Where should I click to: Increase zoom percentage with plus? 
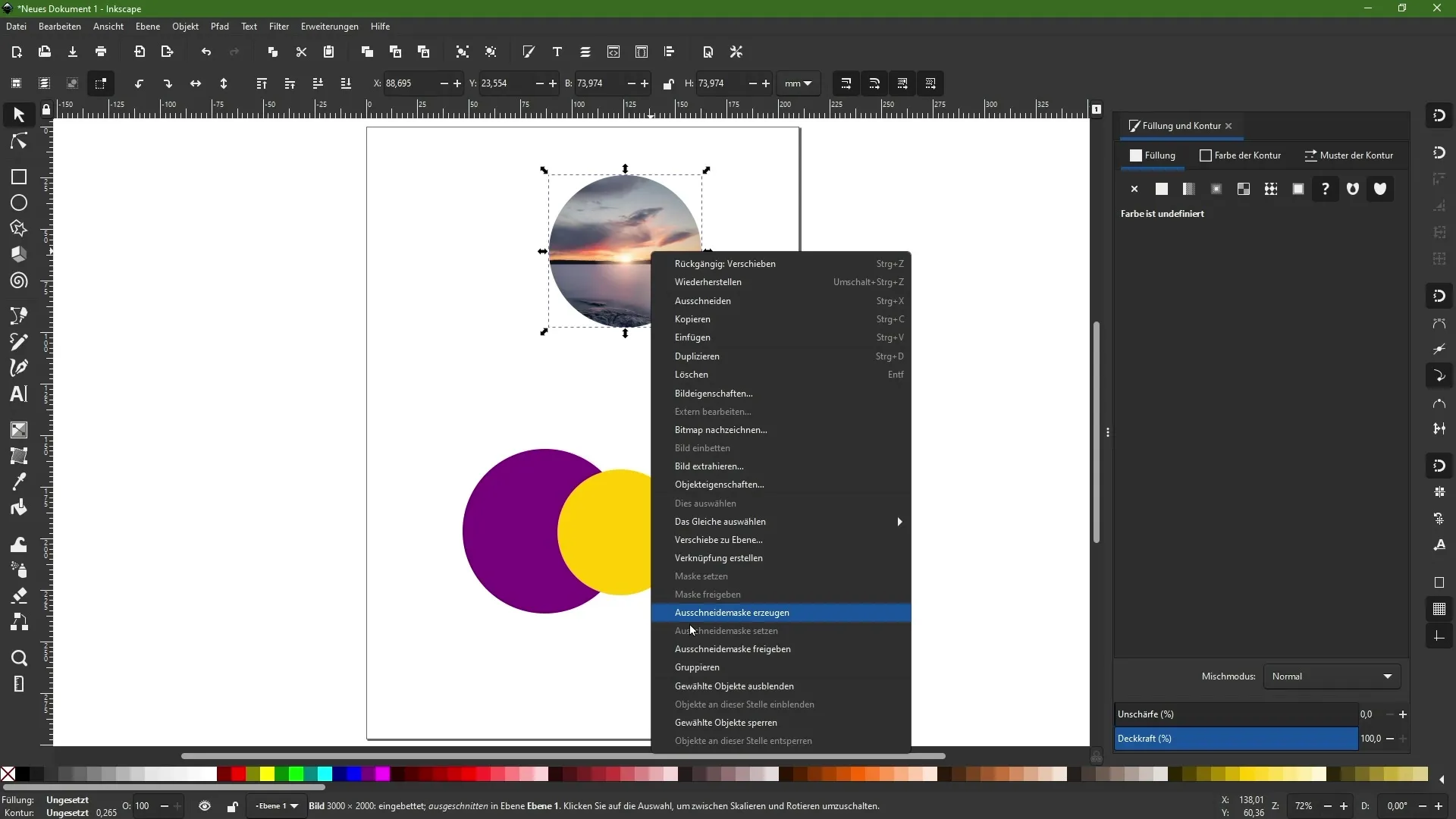click(x=1344, y=806)
